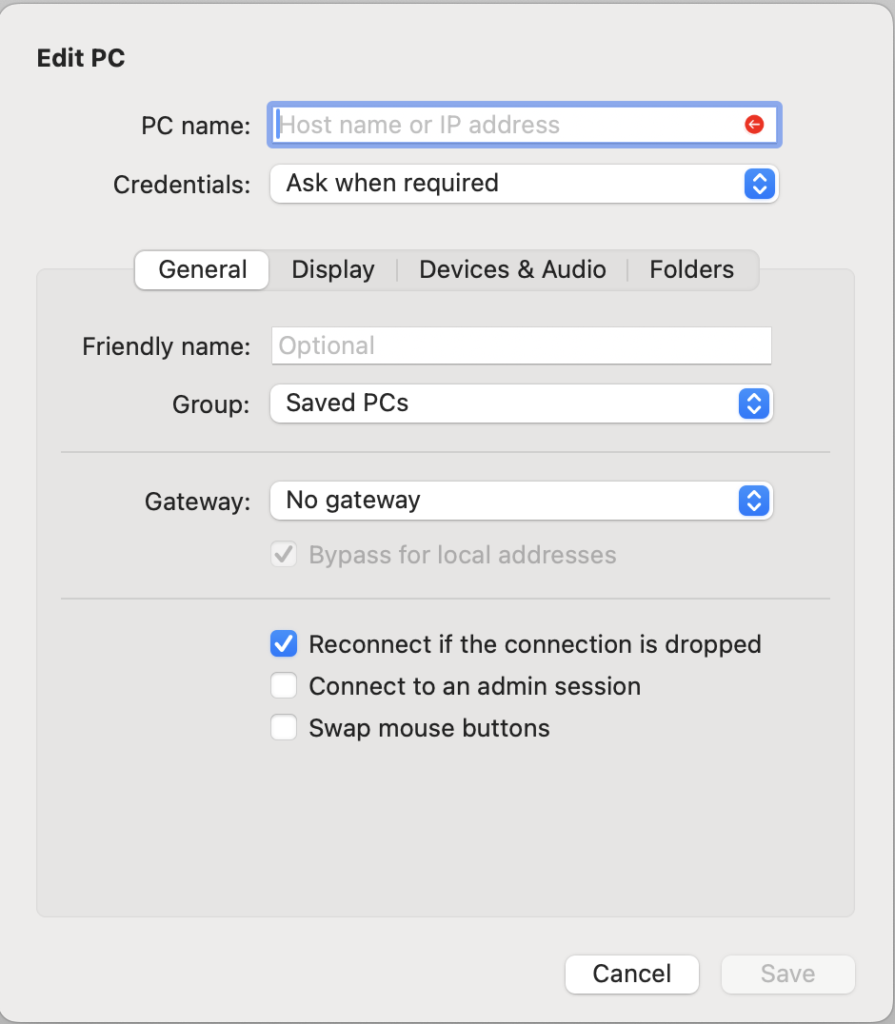This screenshot has width=895, height=1024.
Task: Toggle Reconnect if the connection is dropped
Action: click(x=284, y=644)
